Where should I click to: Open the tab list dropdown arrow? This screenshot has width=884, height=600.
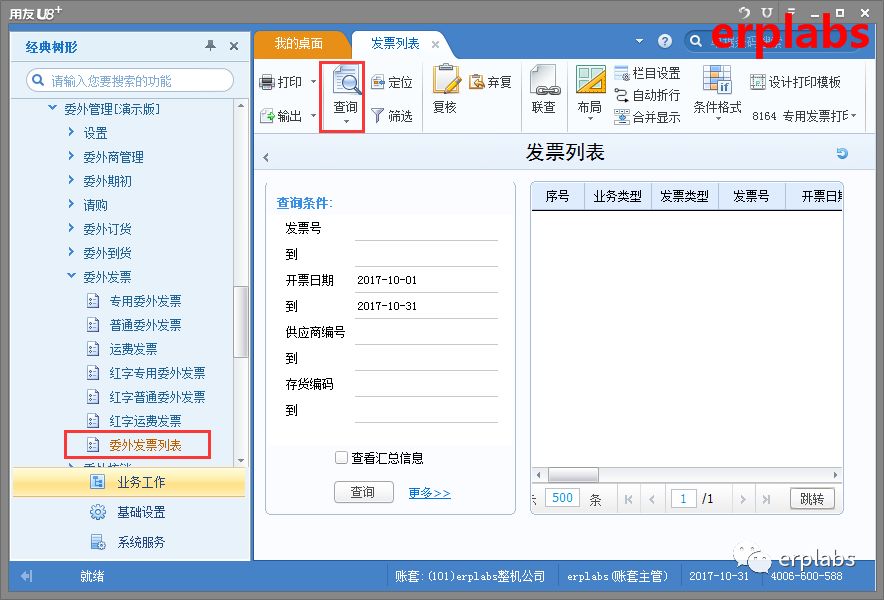(639, 41)
